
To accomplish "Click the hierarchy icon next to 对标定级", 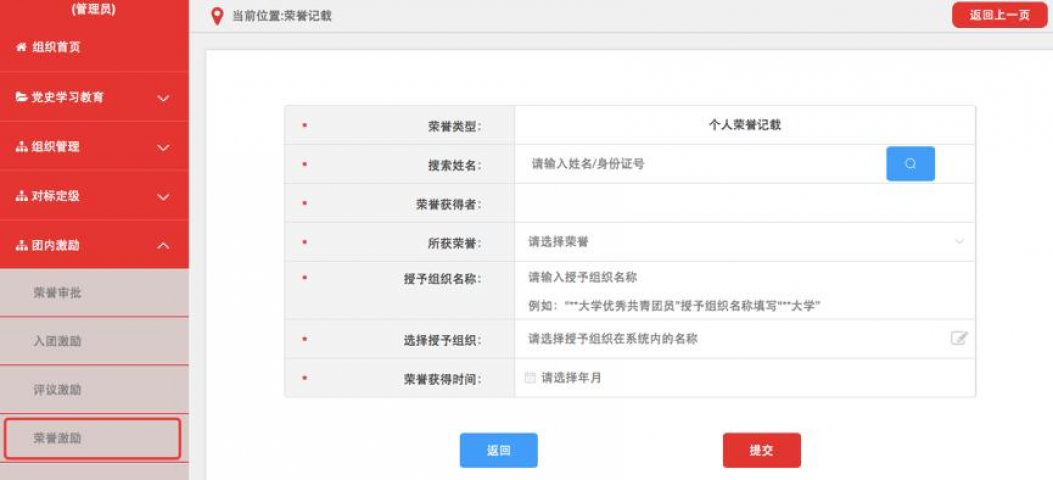I will pos(21,197).
